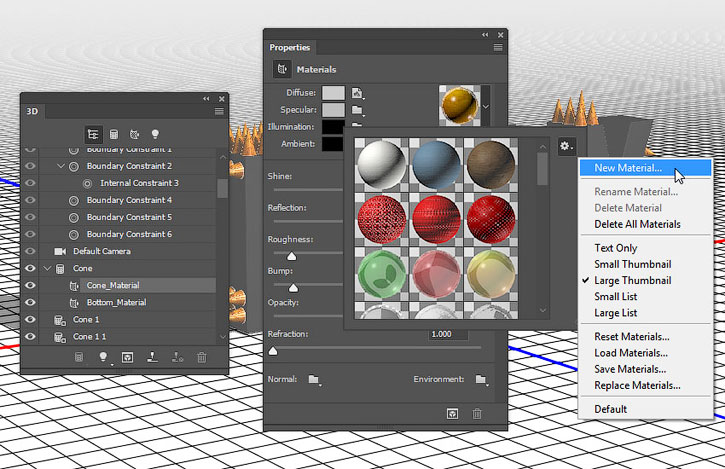725x469 pixels.
Task: Collapse the Properties panel with double arrows
Action: 485,35
